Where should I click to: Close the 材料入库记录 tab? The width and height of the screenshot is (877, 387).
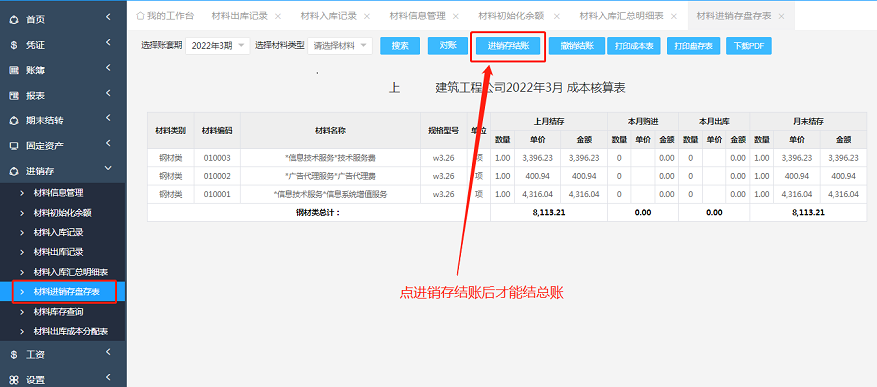pos(367,16)
